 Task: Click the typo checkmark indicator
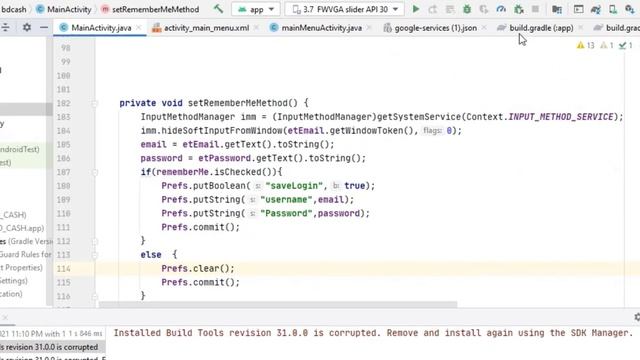pyautogui.click(x=625, y=45)
